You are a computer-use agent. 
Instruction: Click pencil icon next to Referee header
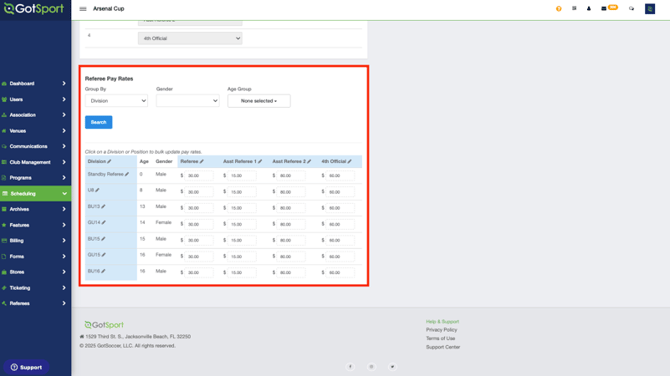pyautogui.click(x=202, y=162)
